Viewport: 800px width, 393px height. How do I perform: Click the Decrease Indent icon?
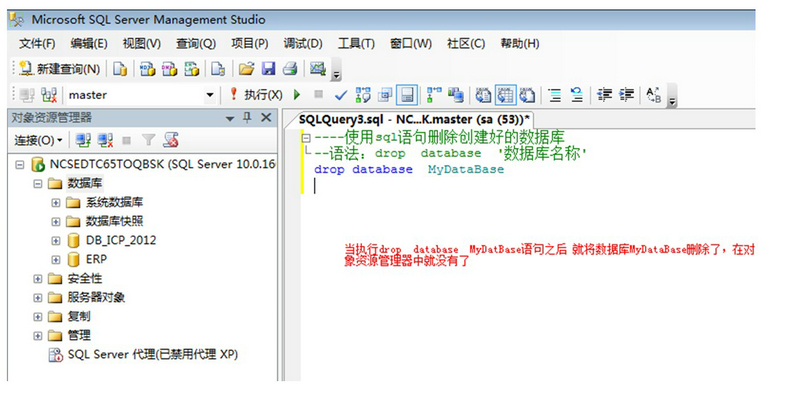(605, 95)
